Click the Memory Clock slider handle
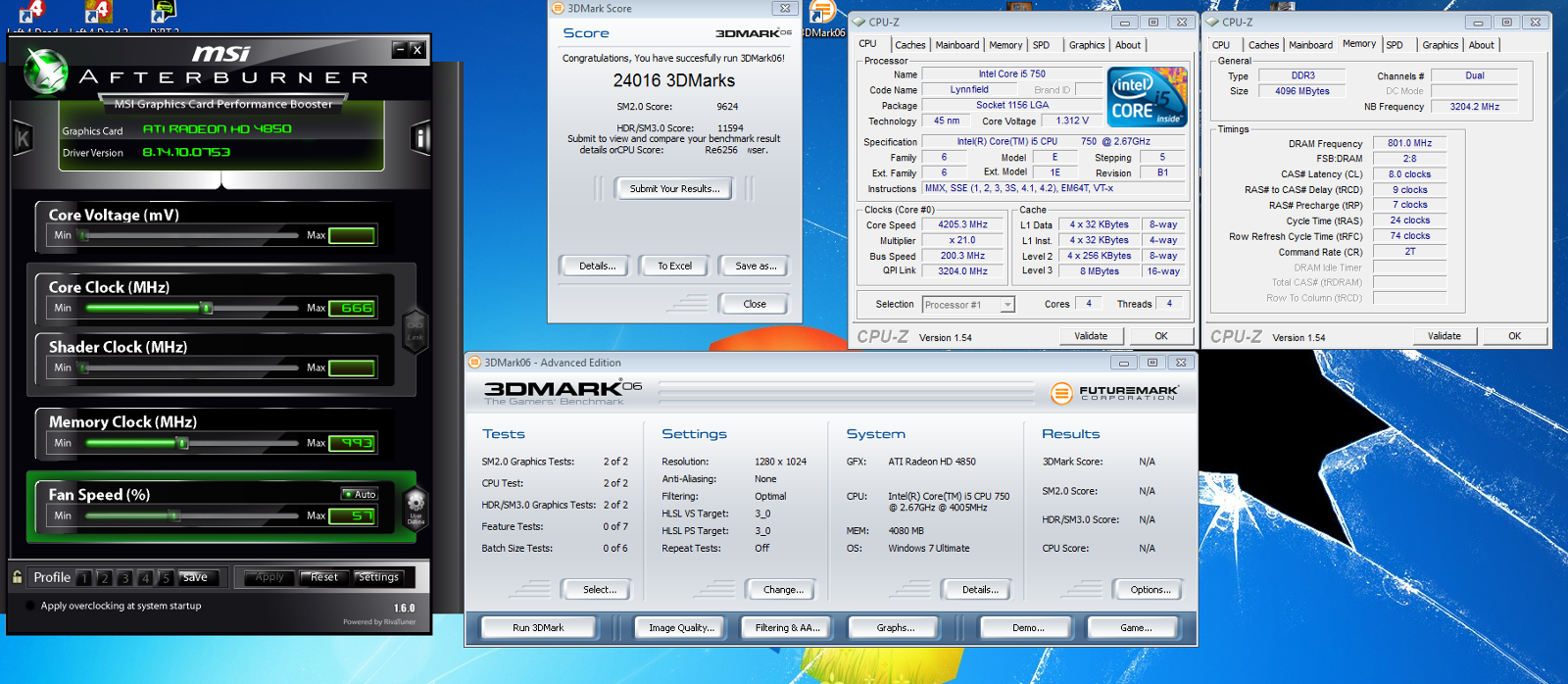 182,443
